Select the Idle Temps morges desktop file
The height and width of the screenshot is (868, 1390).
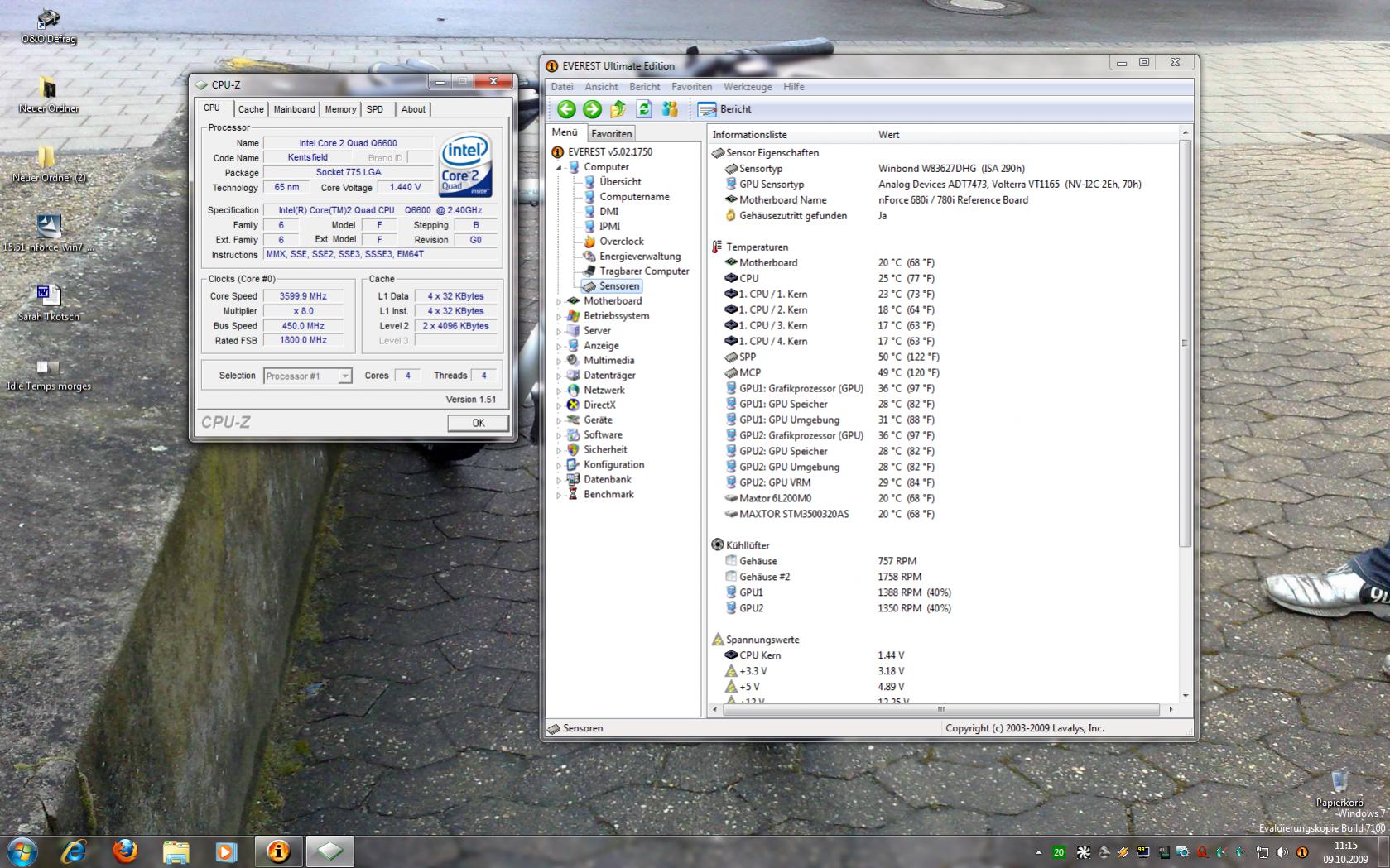click(49, 374)
